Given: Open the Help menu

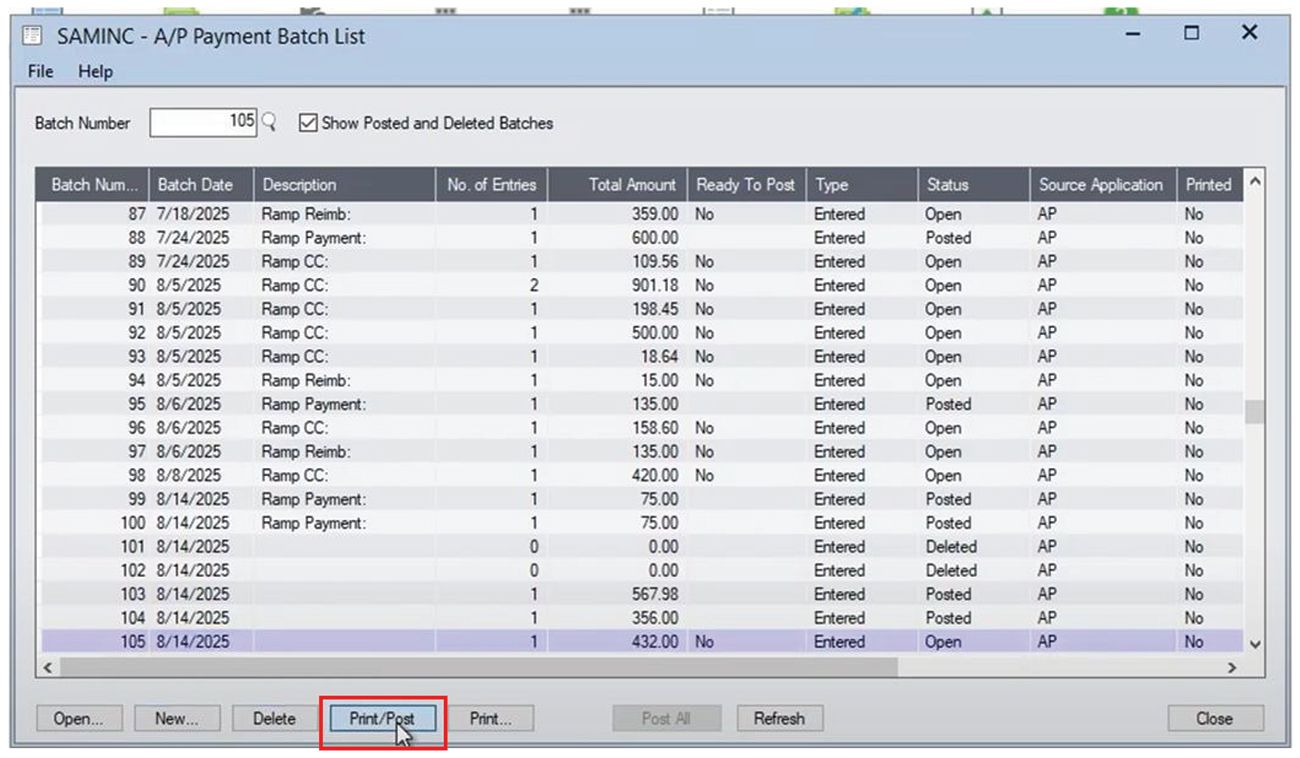Looking at the screenshot, I should click(x=96, y=72).
